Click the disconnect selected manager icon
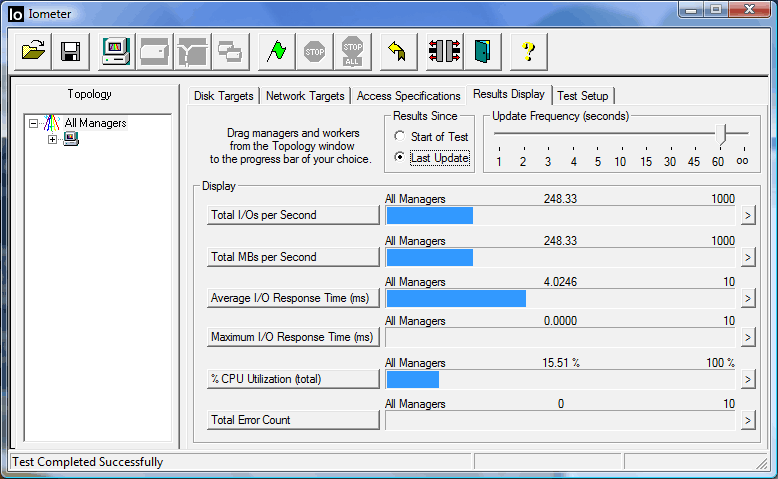This screenshot has width=778, height=479. point(444,51)
